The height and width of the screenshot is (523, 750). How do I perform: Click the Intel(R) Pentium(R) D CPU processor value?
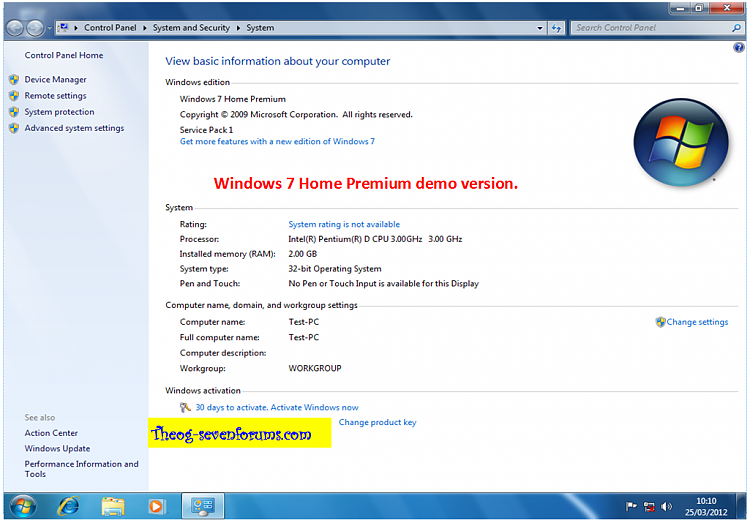[375, 239]
